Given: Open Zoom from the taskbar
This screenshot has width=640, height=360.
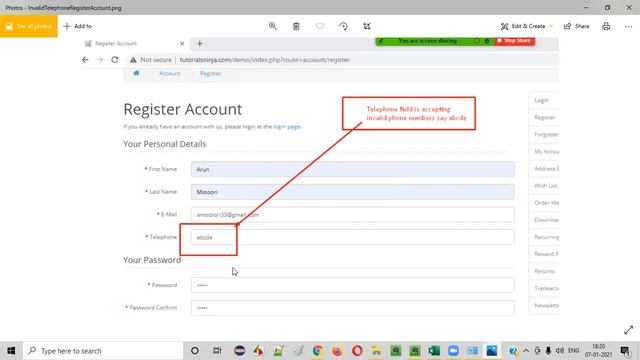Looking at the screenshot, I should pyautogui.click(x=453, y=351).
